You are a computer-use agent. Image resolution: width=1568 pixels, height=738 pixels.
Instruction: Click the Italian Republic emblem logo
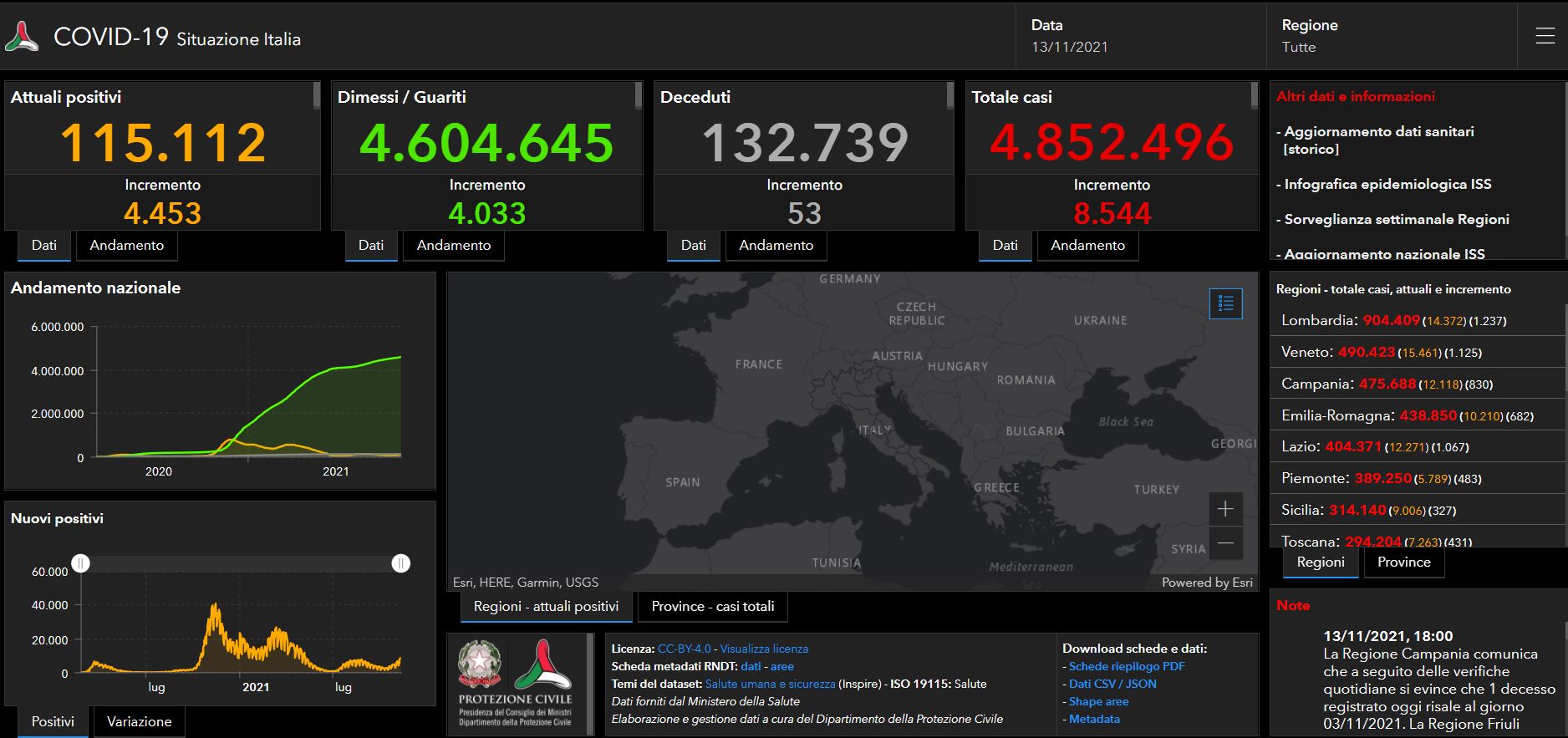480,664
